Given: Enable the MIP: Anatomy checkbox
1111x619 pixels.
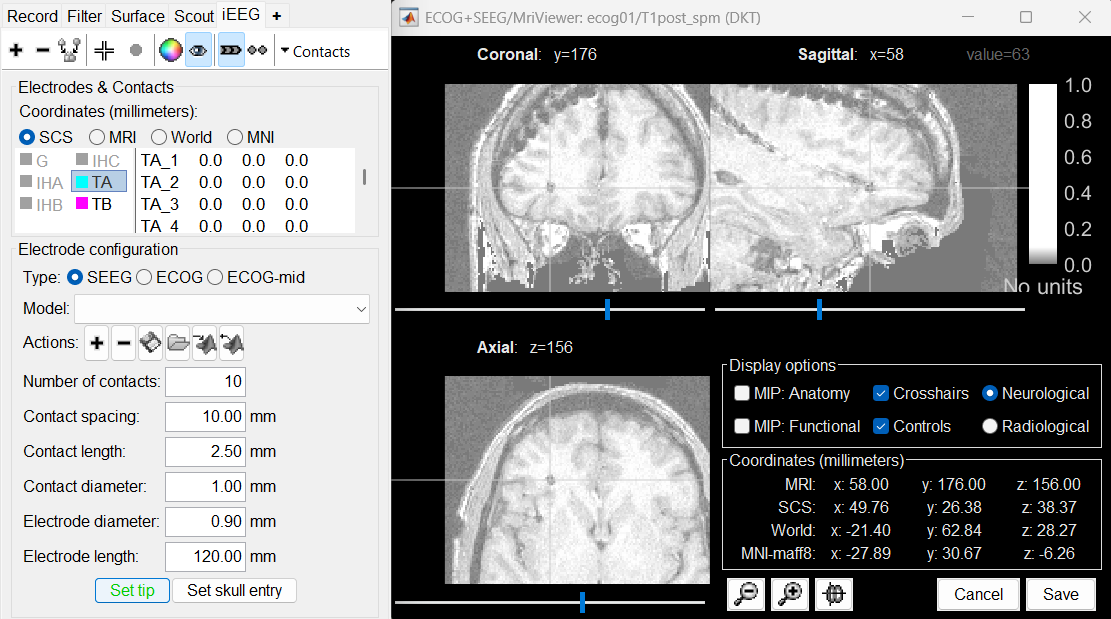Looking at the screenshot, I should pyautogui.click(x=742, y=394).
